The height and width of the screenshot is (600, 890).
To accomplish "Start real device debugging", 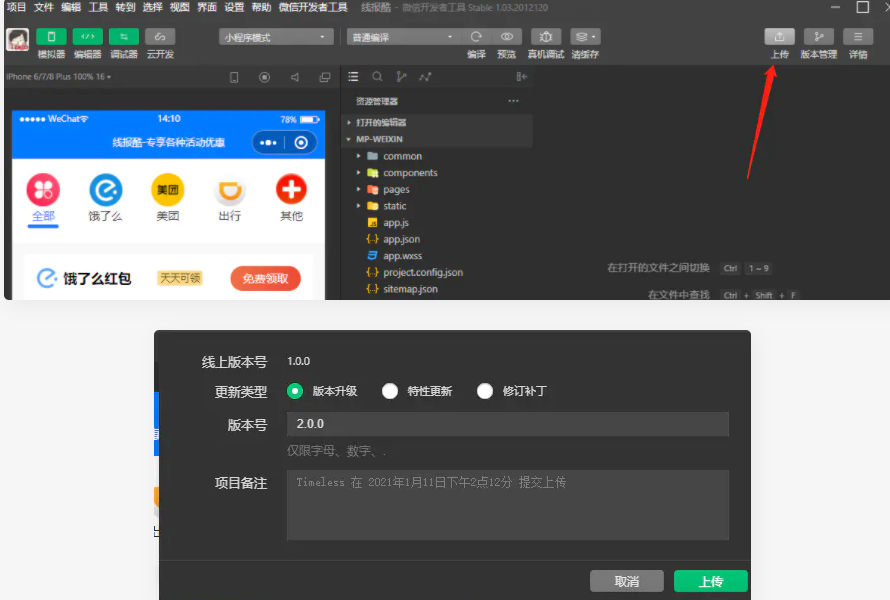I will [x=546, y=37].
